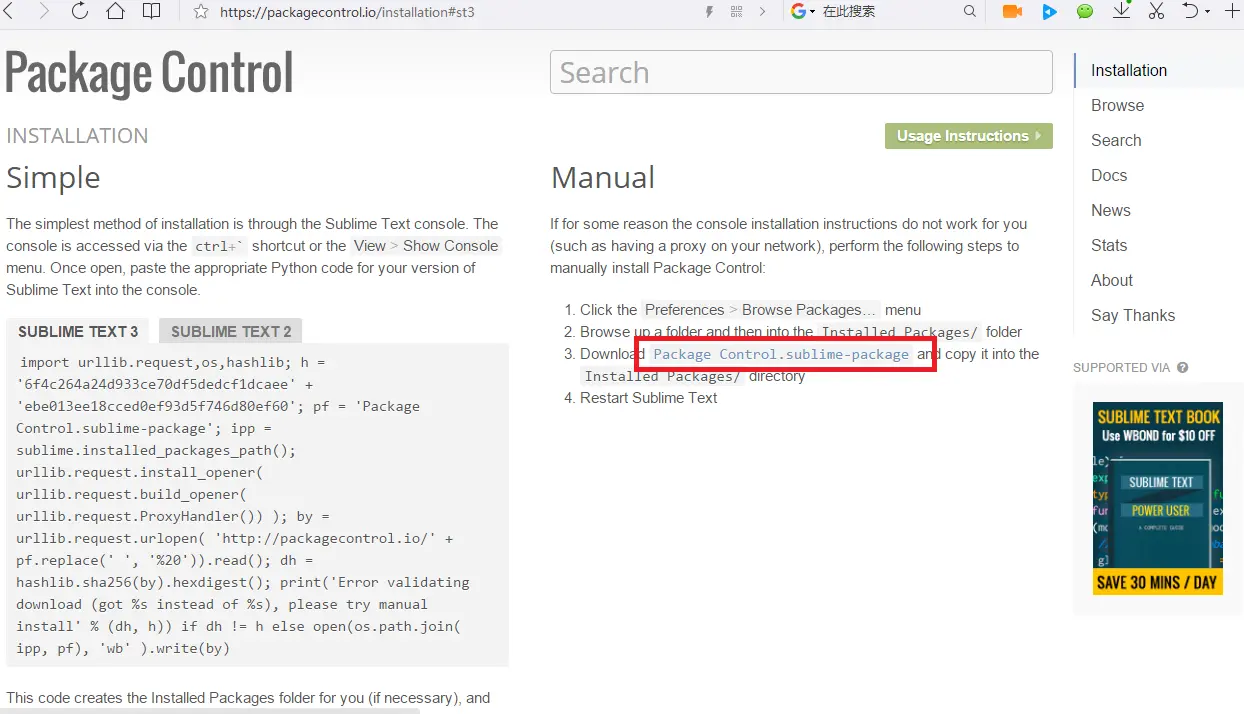Image resolution: width=1244 pixels, height=714 pixels.
Task: Open the reading mode book icon
Action: pos(151,12)
